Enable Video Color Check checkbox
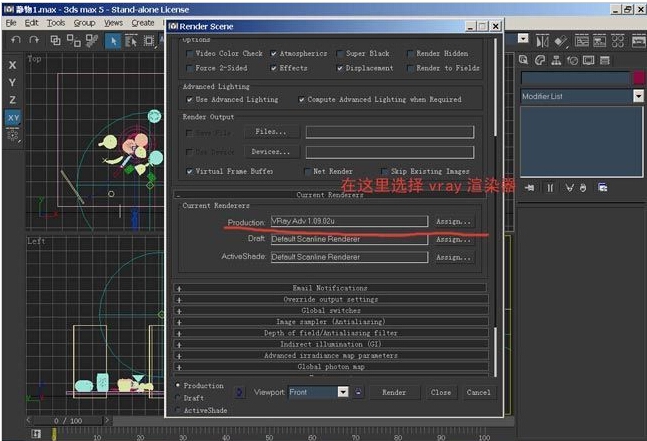The width and height of the screenshot is (647, 441). (189, 54)
